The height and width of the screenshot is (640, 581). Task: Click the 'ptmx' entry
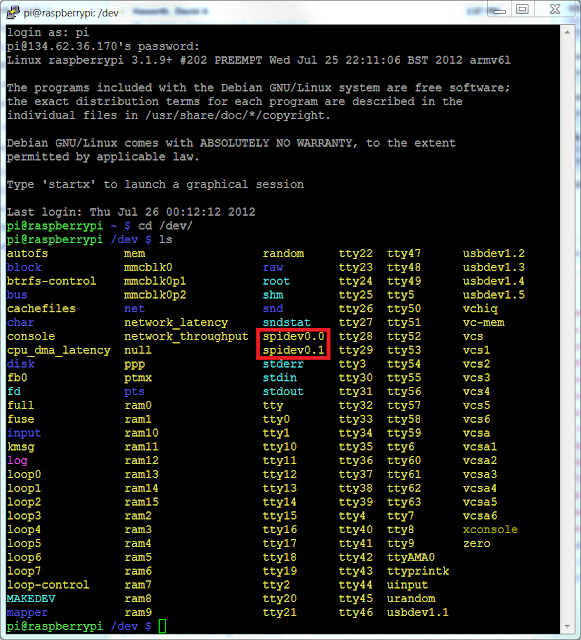coord(138,378)
